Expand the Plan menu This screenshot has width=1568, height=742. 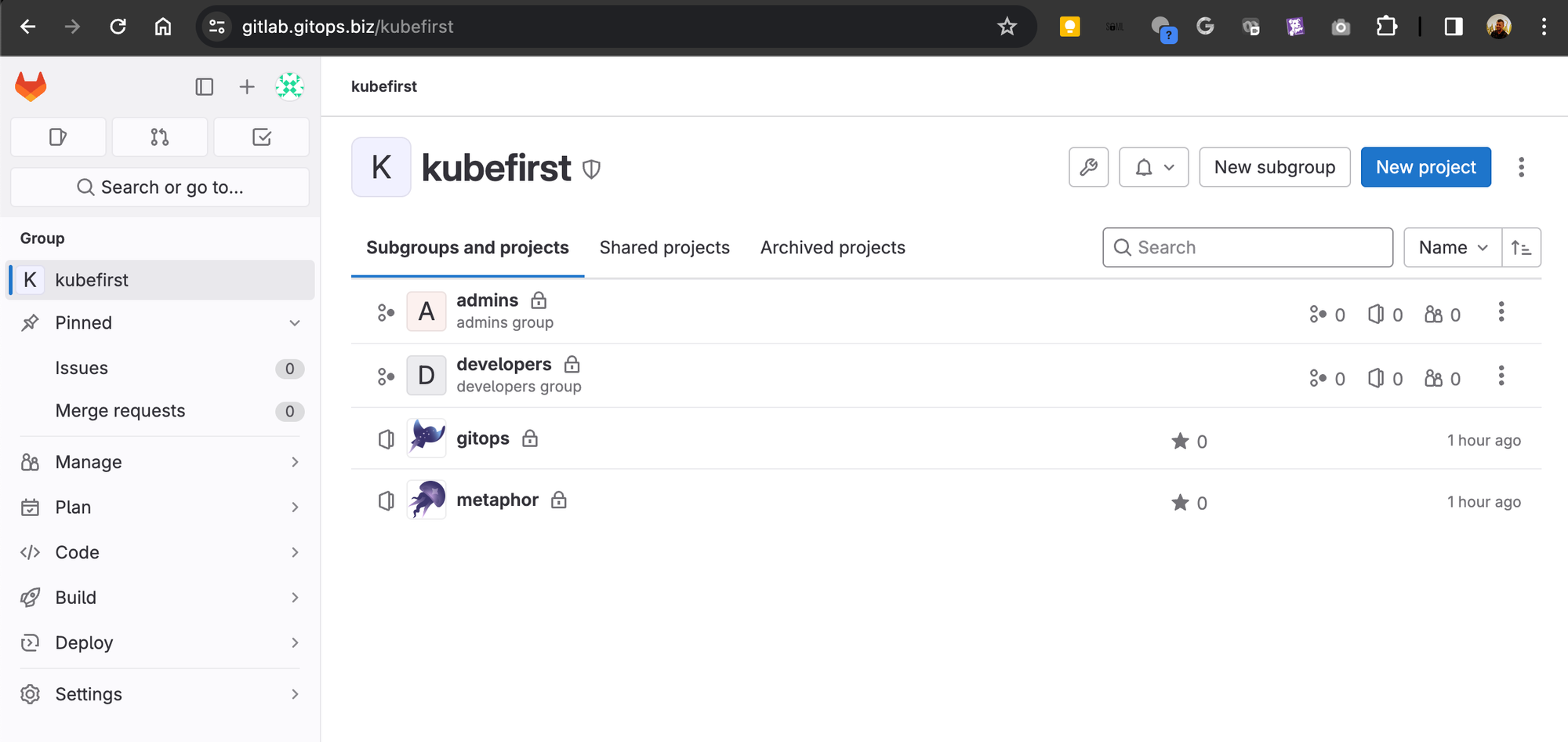pos(160,507)
